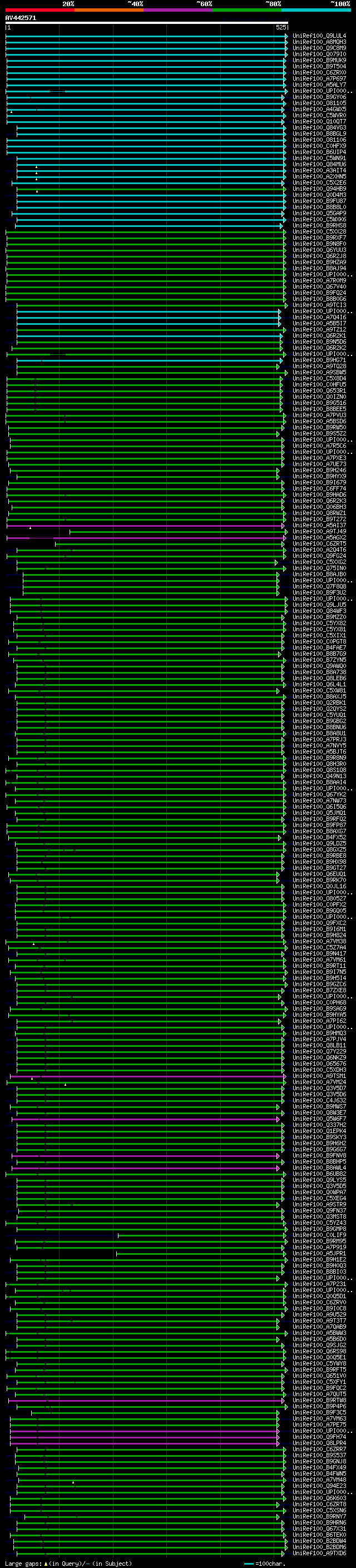Select hit UniRef100_C6ZRX0

coord(319,72)
